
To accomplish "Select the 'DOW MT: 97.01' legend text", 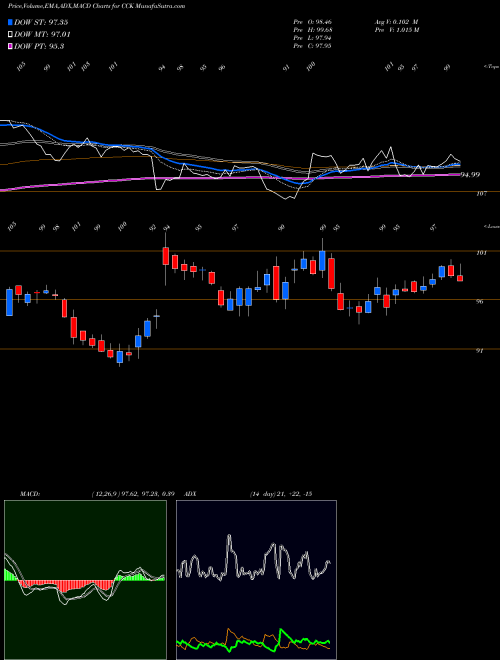I will pyautogui.click(x=42, y=35).
